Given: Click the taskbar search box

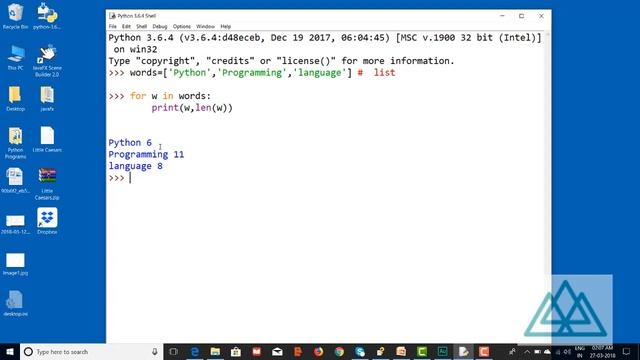Looking at the screenshot, I should (x=91, y=352).
